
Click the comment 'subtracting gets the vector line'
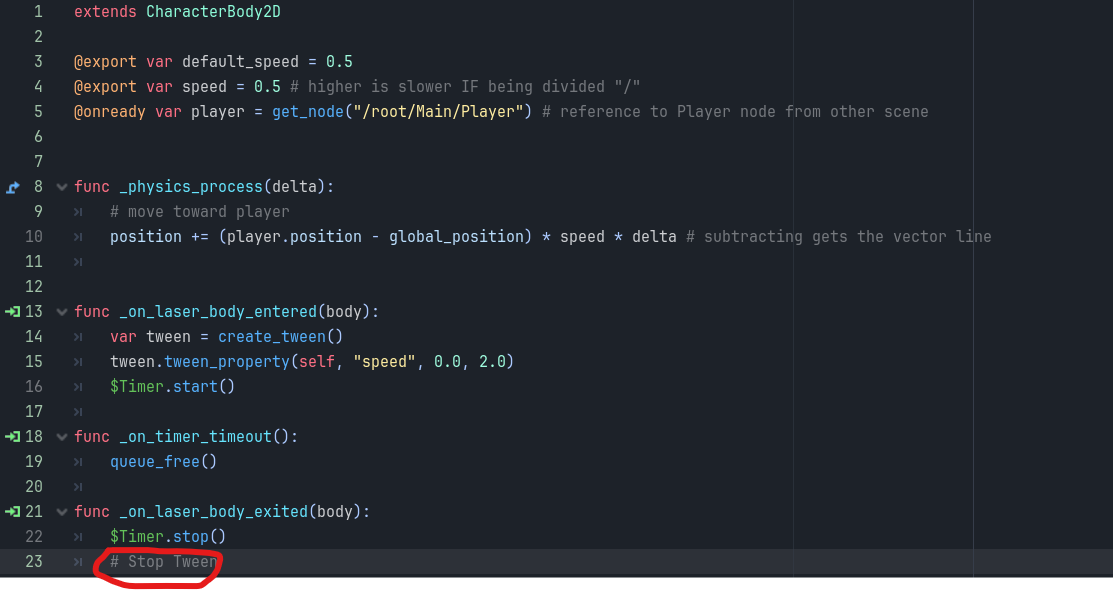click(848, 236)
